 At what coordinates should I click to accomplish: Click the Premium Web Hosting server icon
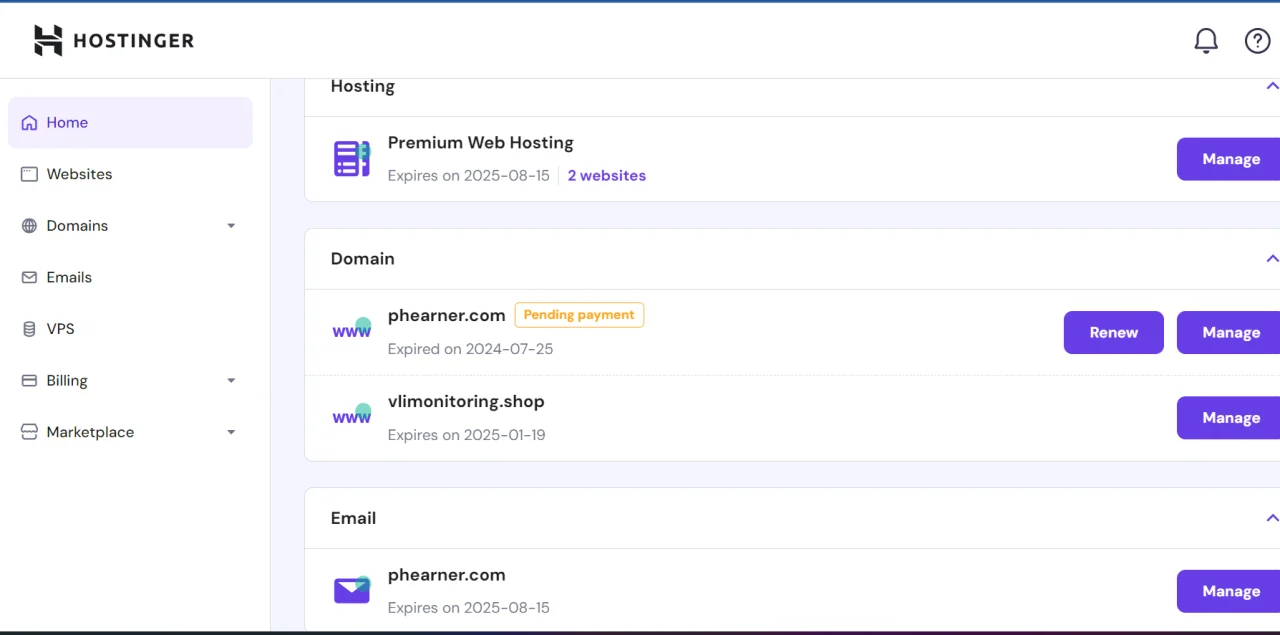[351, 159]
